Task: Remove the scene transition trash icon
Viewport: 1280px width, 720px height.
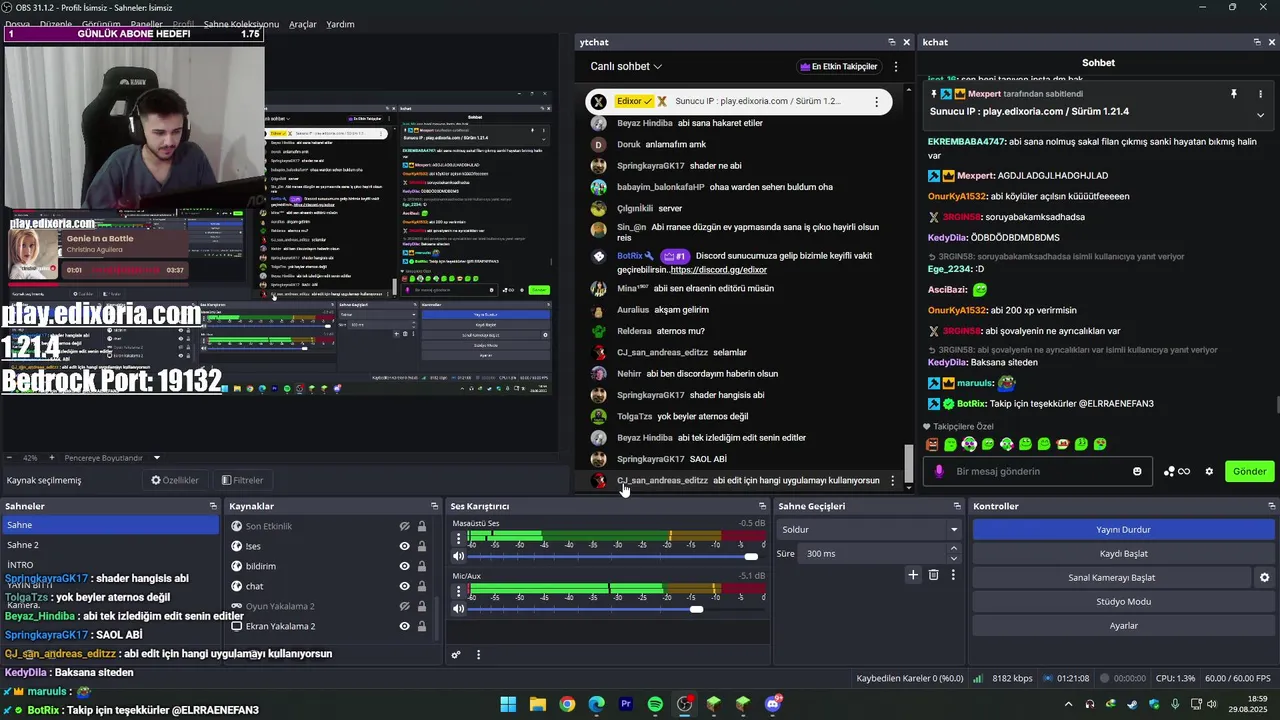Action: click(934, 575)
